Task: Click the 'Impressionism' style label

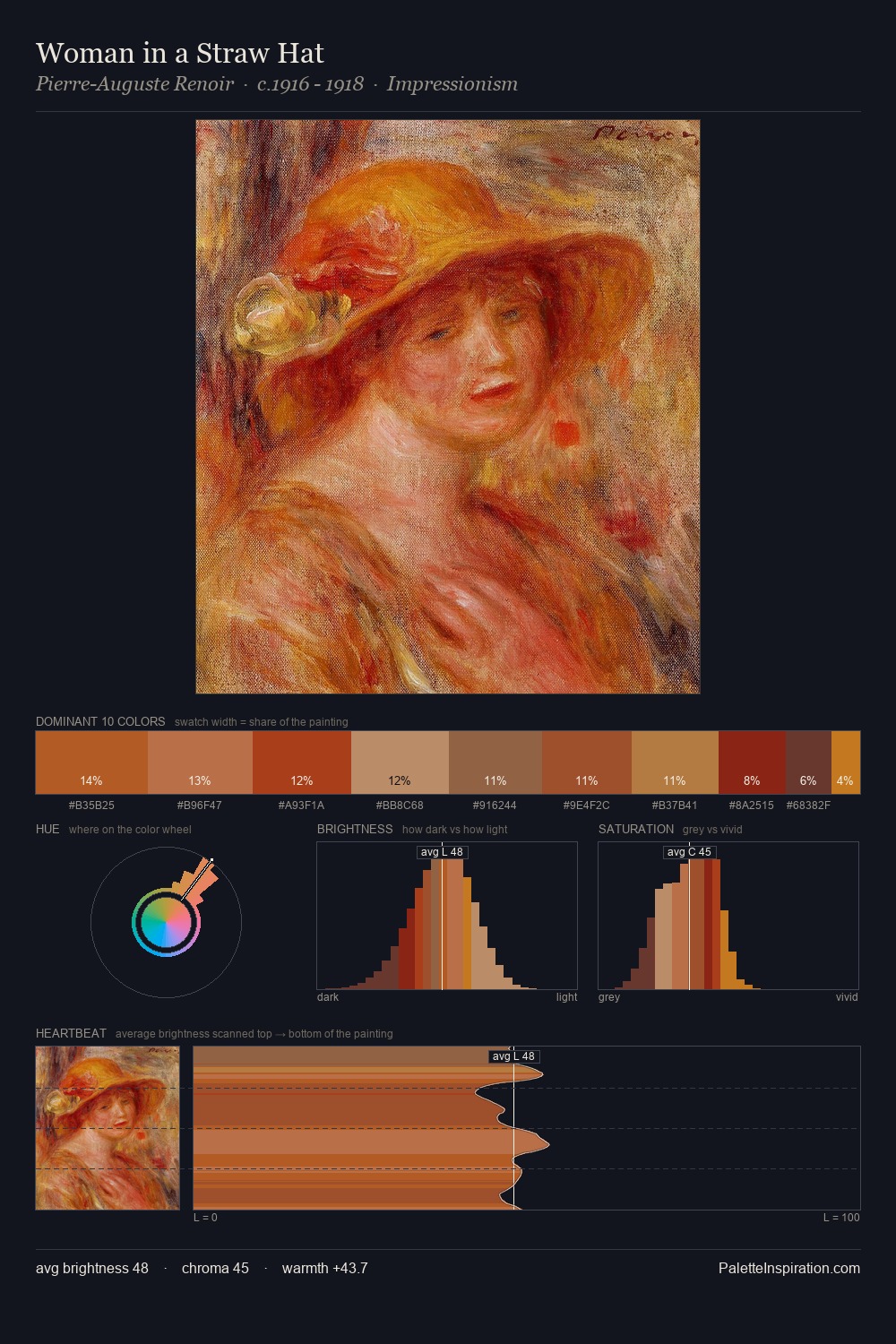Action: coord(452,84)
